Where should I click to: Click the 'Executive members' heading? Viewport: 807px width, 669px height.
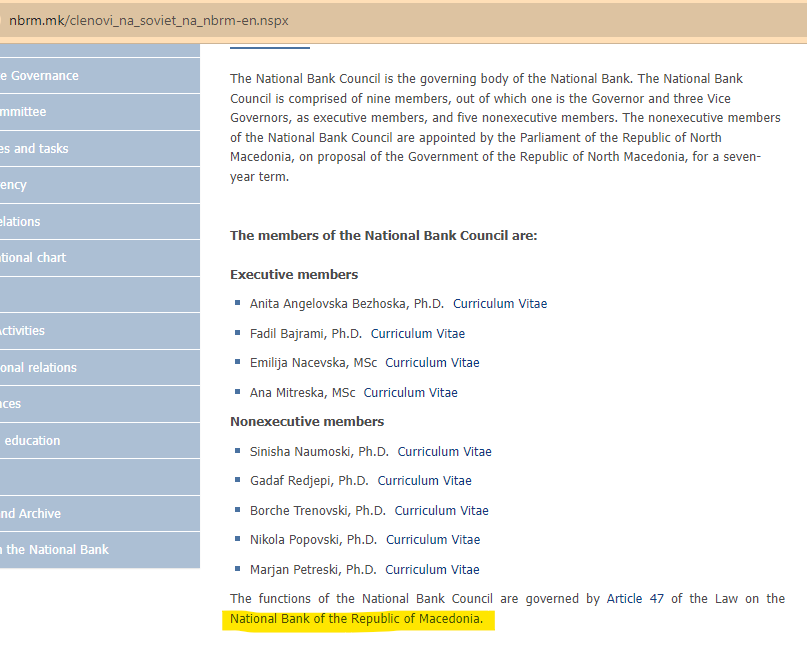[294, 275]
